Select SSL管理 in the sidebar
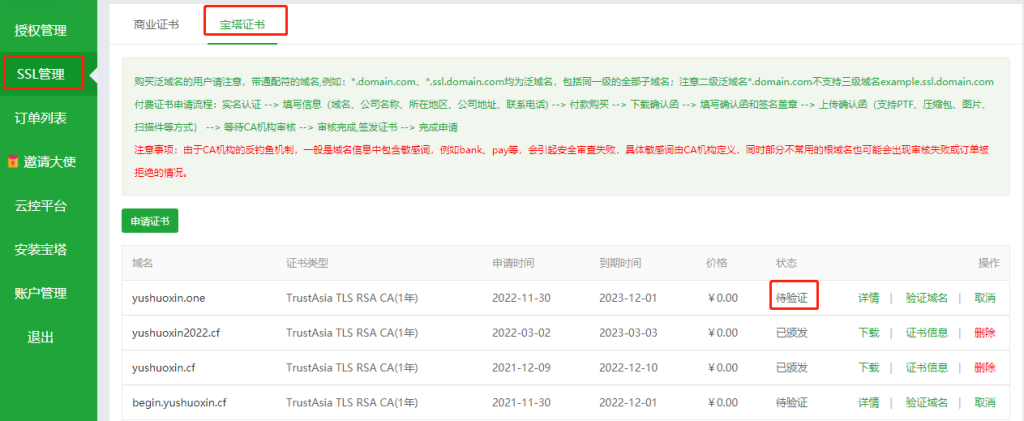The height and width of the screenshot is (421, 1024). click(41, 74)
